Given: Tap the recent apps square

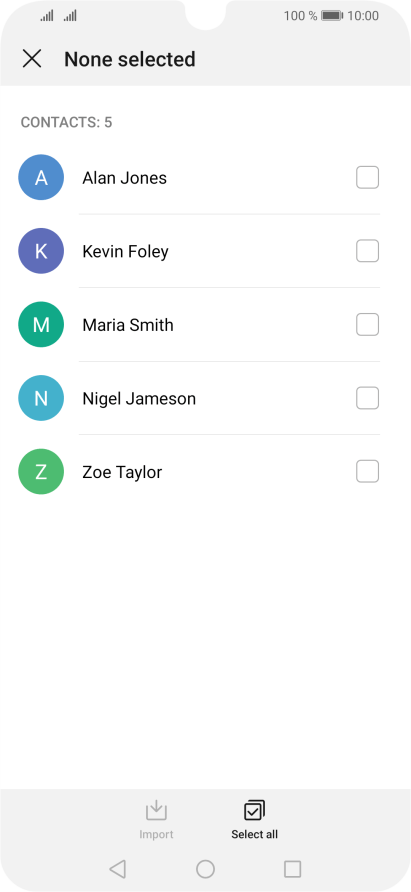Looking at the screenshot, I should coord(293,869).
